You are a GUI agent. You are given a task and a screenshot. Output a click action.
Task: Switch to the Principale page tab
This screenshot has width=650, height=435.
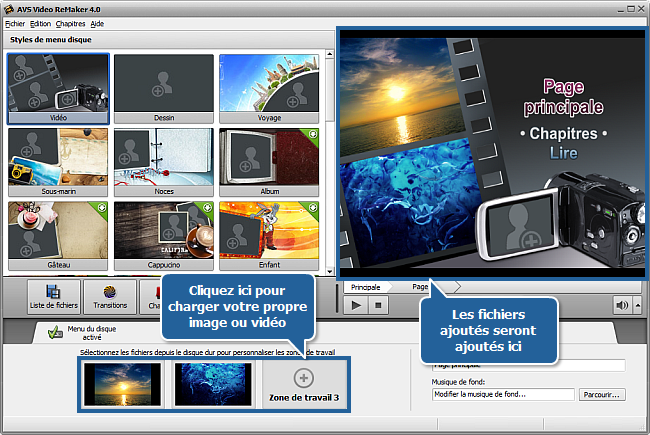coord(365,286)
